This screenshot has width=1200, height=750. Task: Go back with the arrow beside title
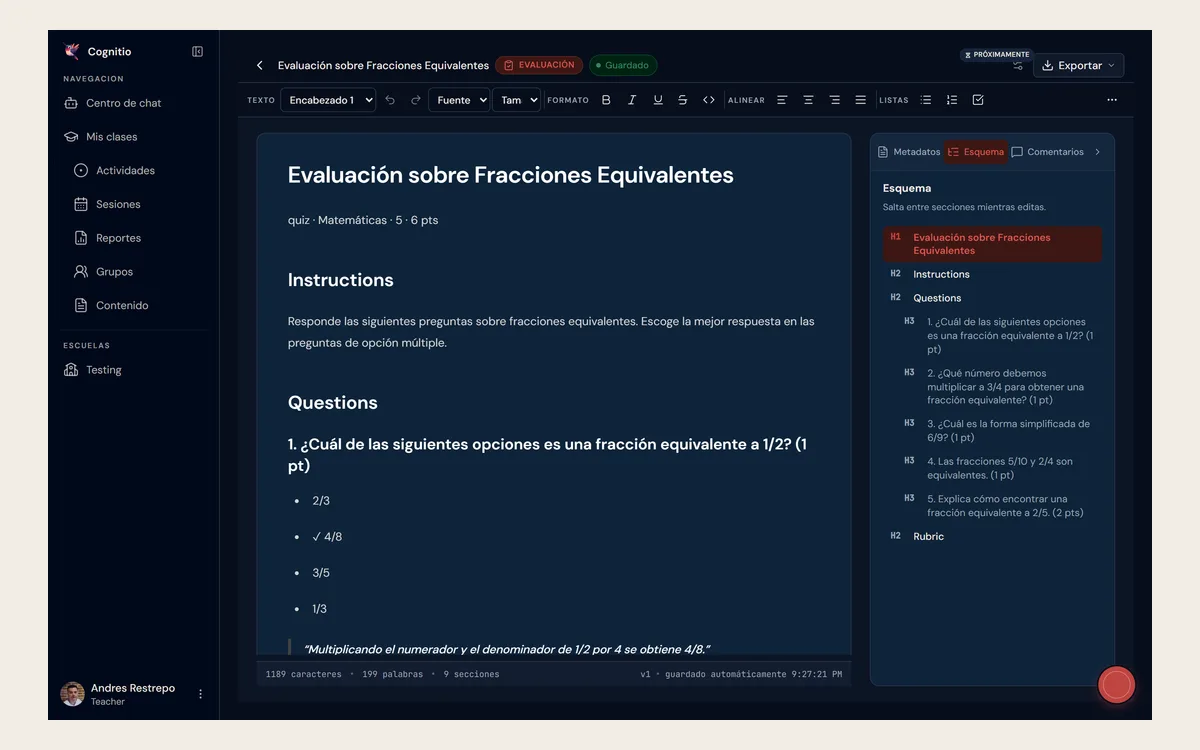point(260,65)
